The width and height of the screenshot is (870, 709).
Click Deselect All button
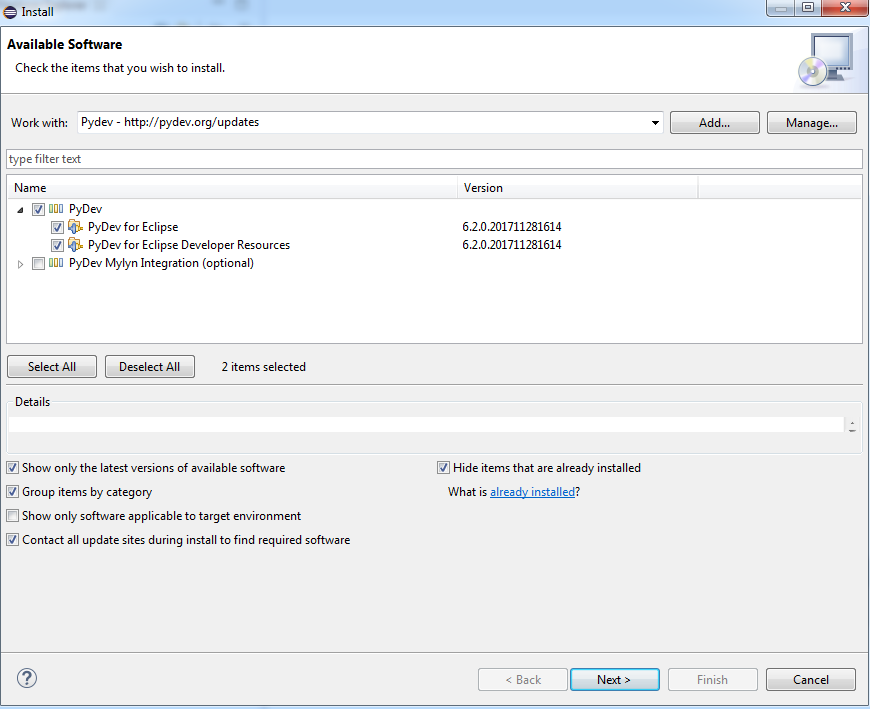point(150,367)
